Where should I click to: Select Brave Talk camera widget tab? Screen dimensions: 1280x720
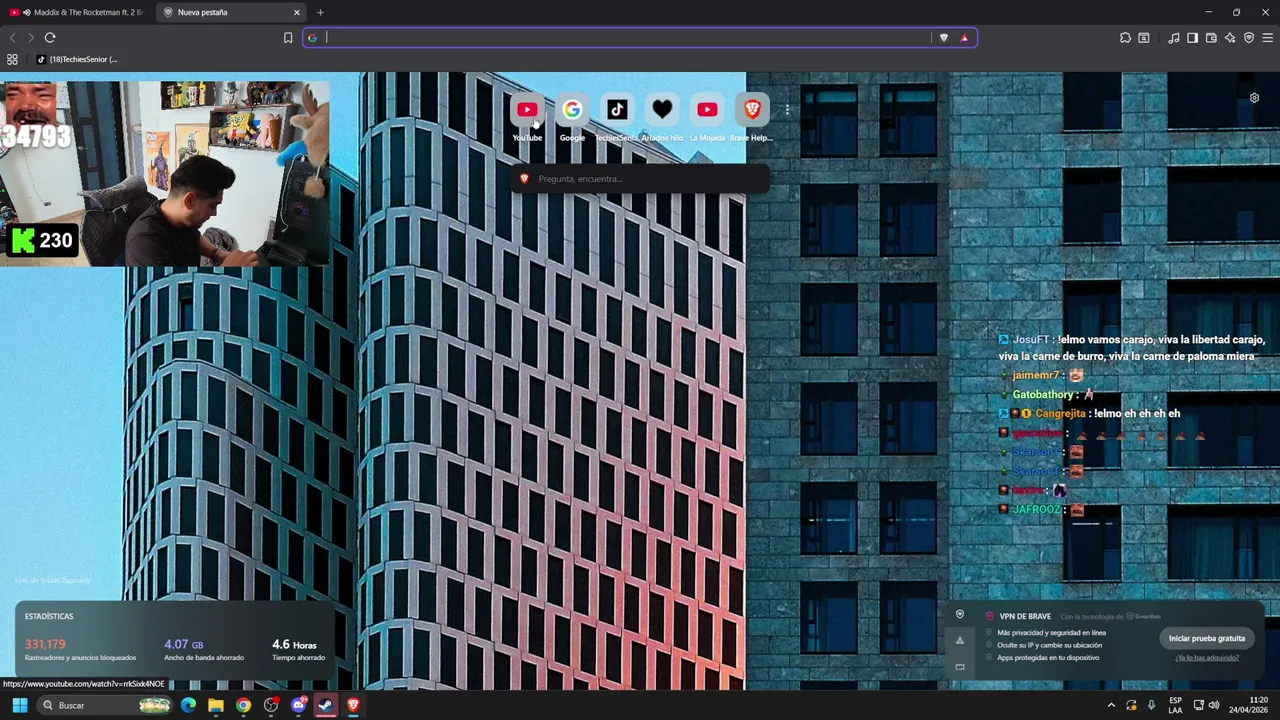click(x=960, y=667)
